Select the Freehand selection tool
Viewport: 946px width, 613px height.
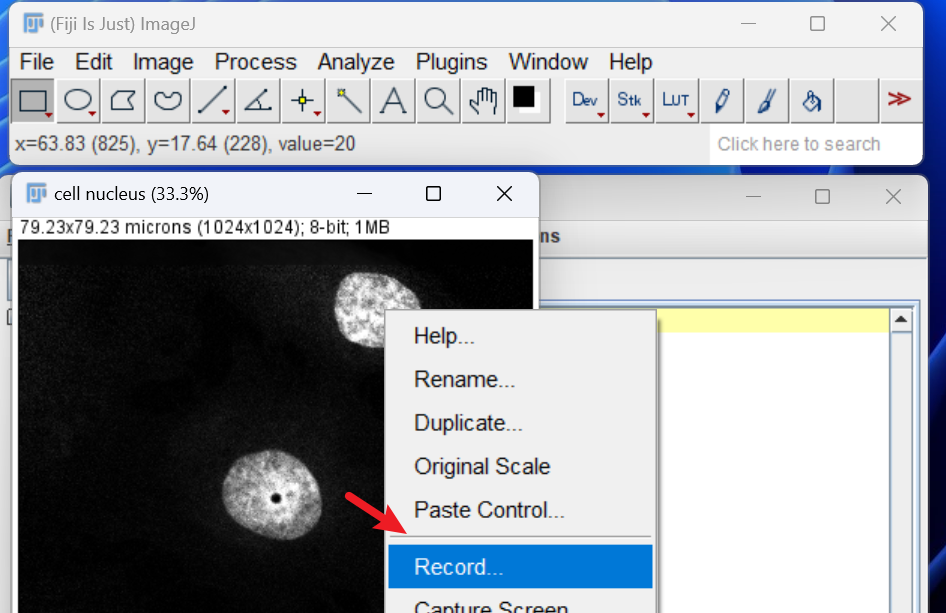tap(168, 101)
